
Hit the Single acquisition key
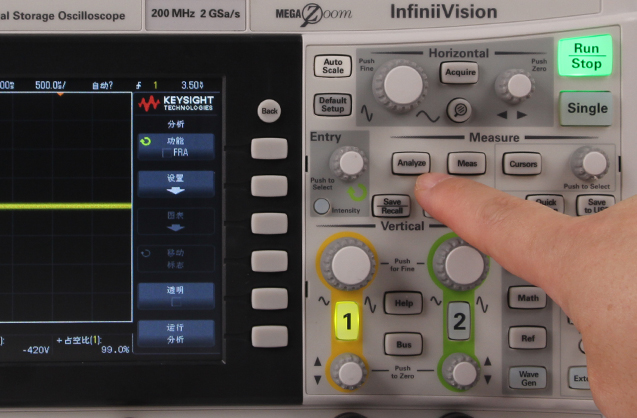click(x=586, y=108)
